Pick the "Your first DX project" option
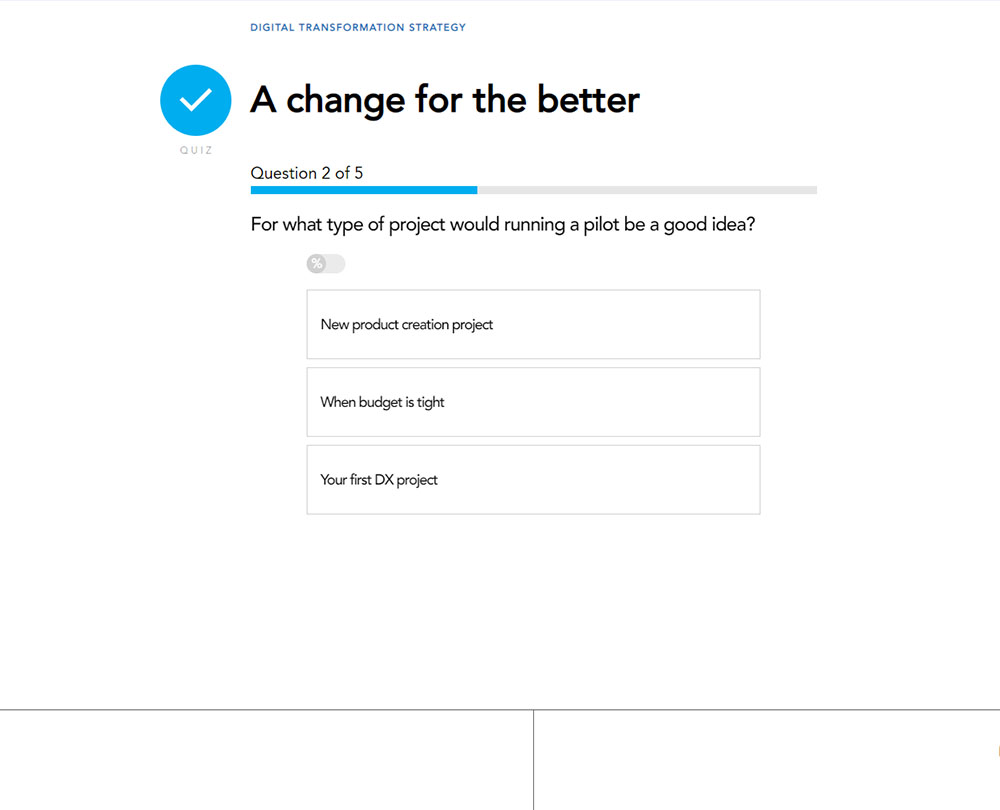The image size is (1000, 810). (x=533, y=480)
